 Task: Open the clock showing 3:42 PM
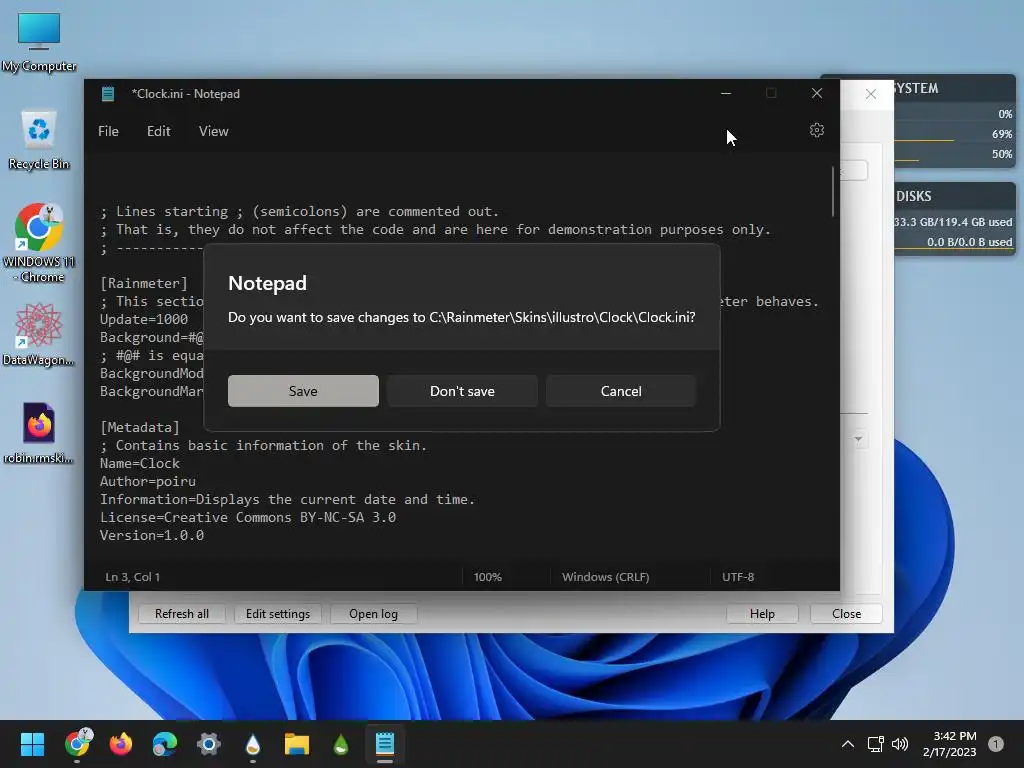tap(949, 744)
